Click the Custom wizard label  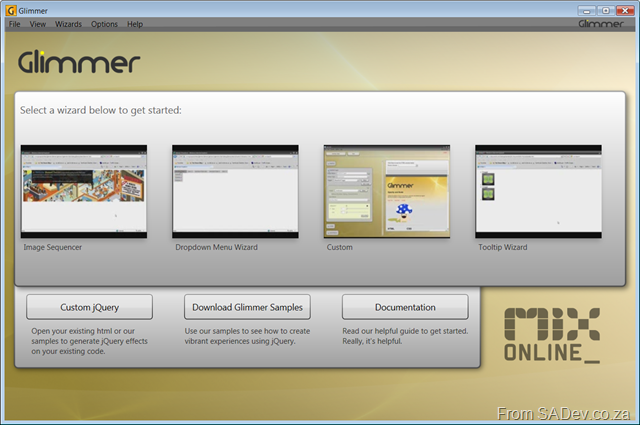[x=340, y=247]
